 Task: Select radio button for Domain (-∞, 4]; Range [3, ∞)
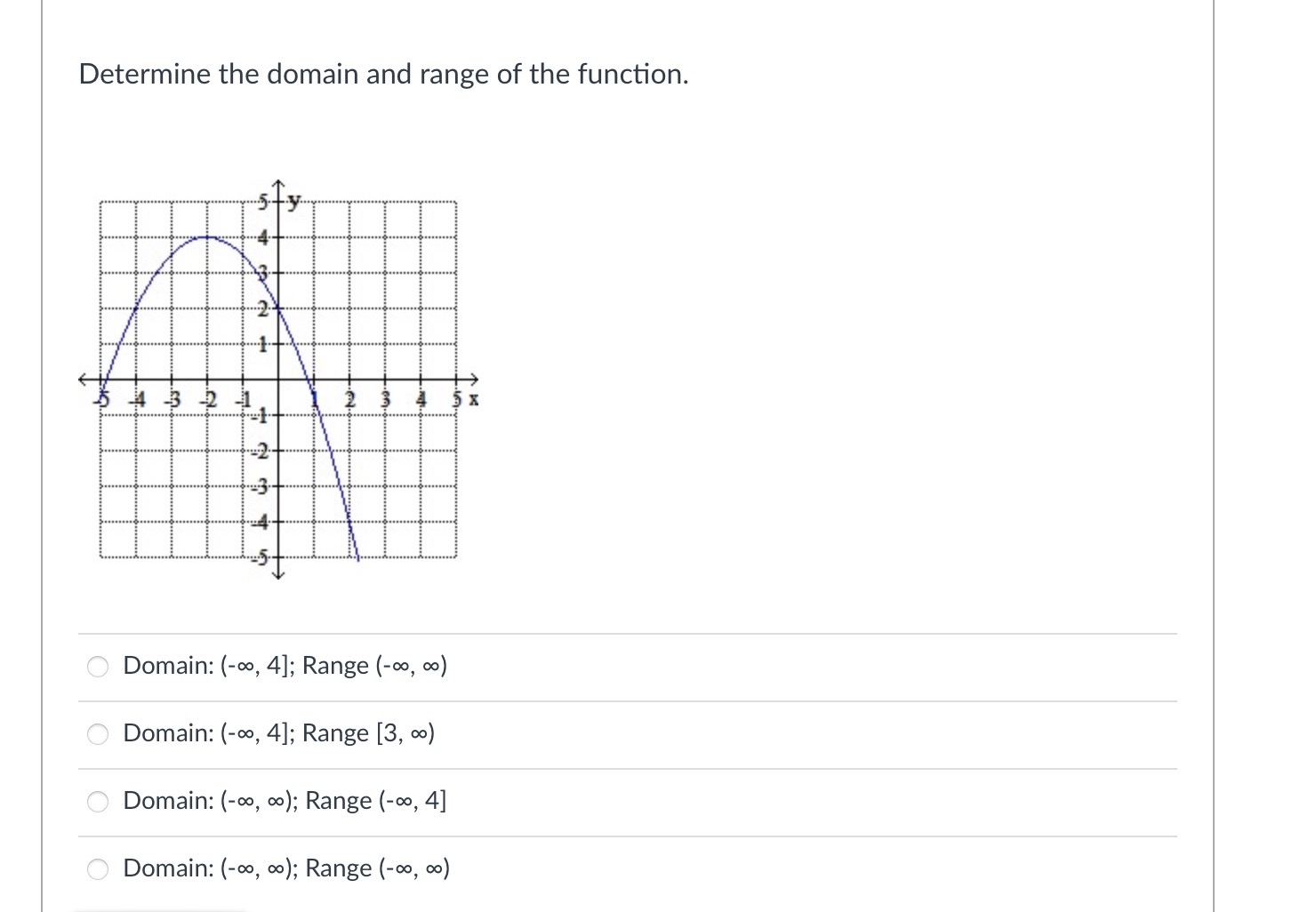coord(98,734)
